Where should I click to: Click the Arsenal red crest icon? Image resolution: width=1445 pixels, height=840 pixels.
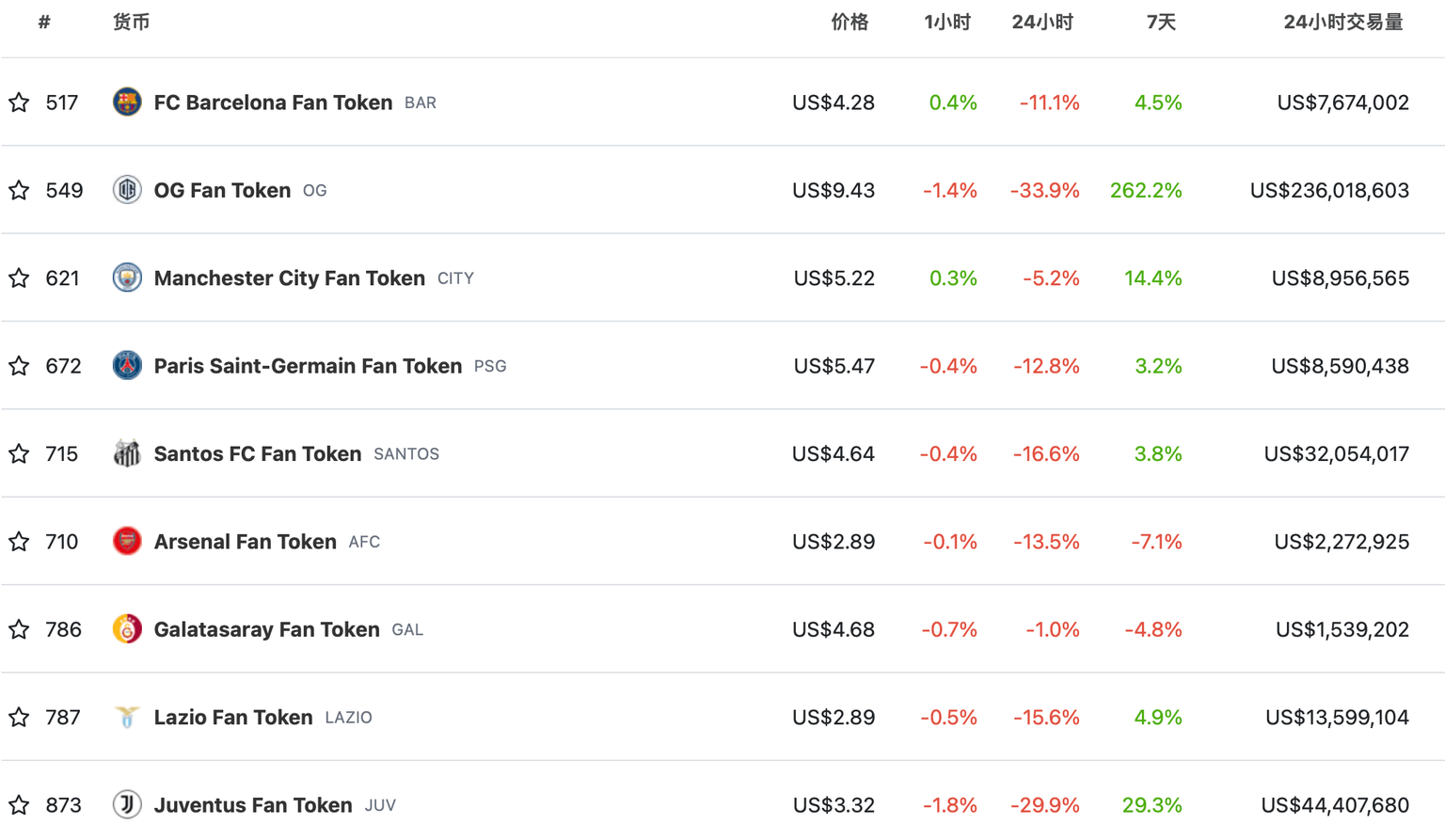(127, 541)
